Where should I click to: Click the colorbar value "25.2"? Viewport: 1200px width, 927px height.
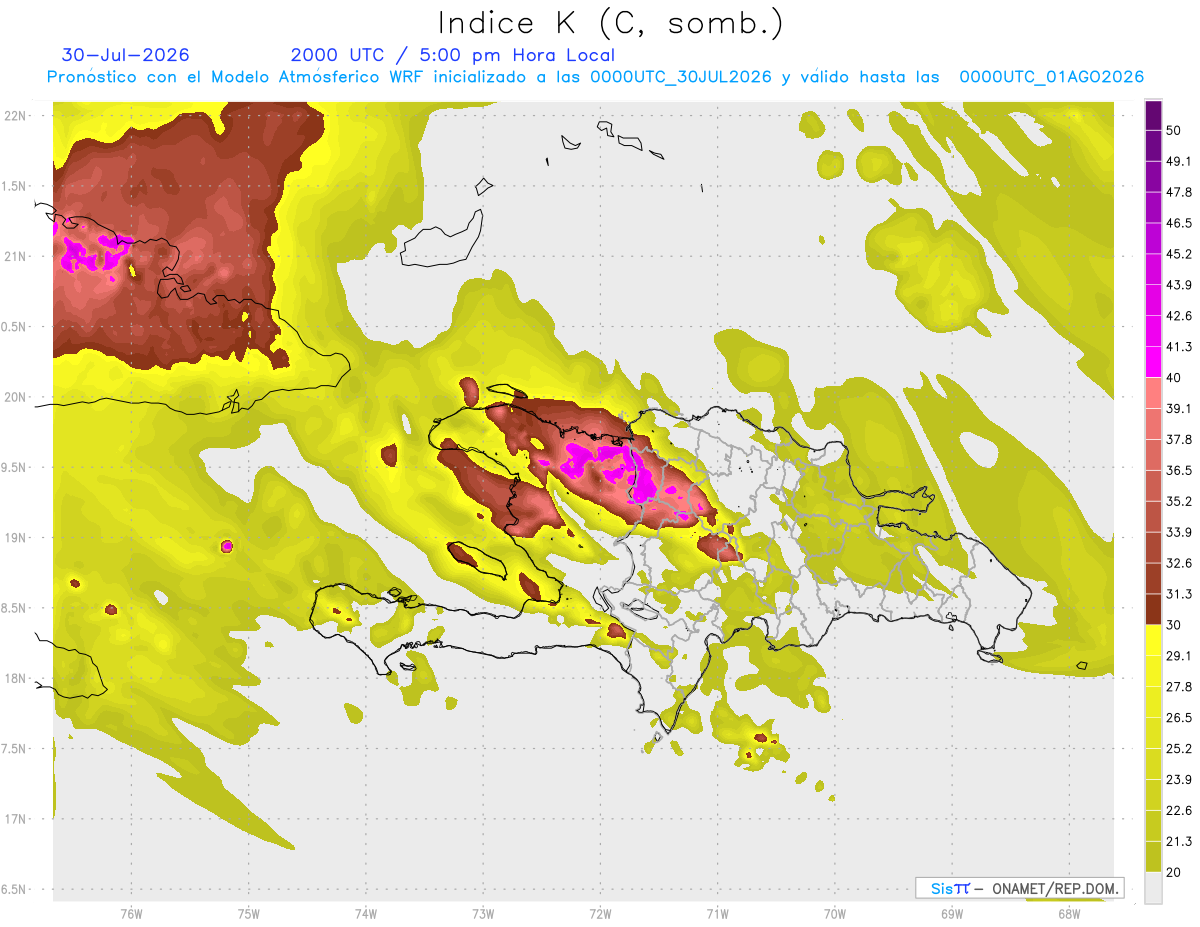tap(1179, 749)
